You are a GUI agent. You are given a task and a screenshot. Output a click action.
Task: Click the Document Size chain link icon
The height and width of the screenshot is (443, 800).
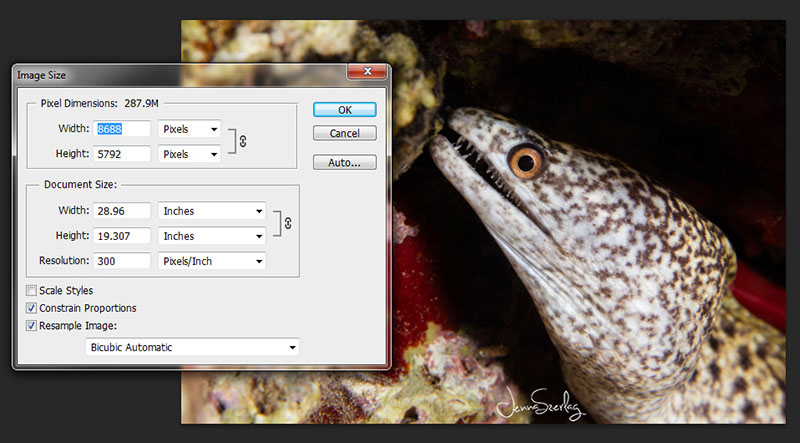tap(289, 223)
